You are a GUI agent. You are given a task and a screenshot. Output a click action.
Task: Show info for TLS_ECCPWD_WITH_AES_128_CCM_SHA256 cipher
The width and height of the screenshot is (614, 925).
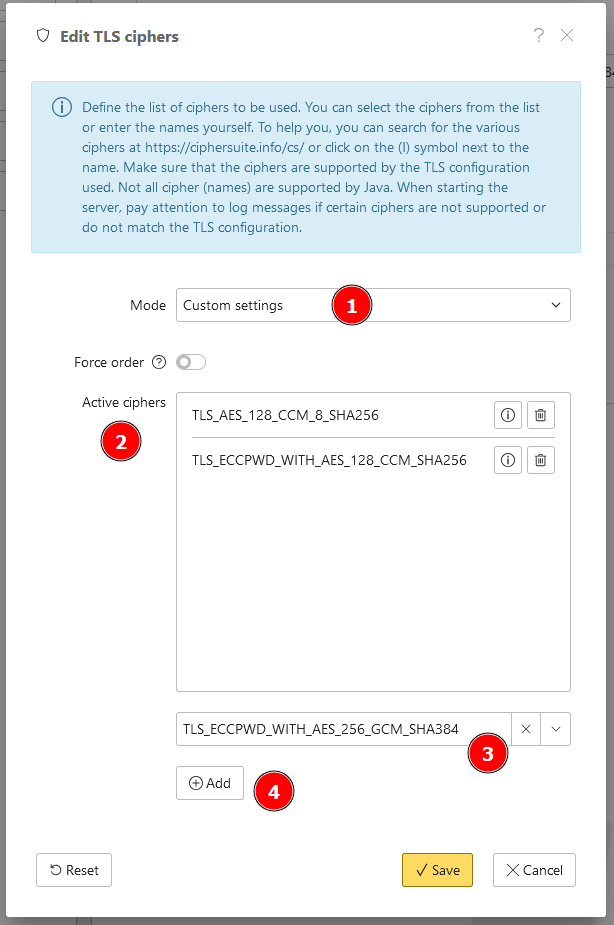[508, 460]
